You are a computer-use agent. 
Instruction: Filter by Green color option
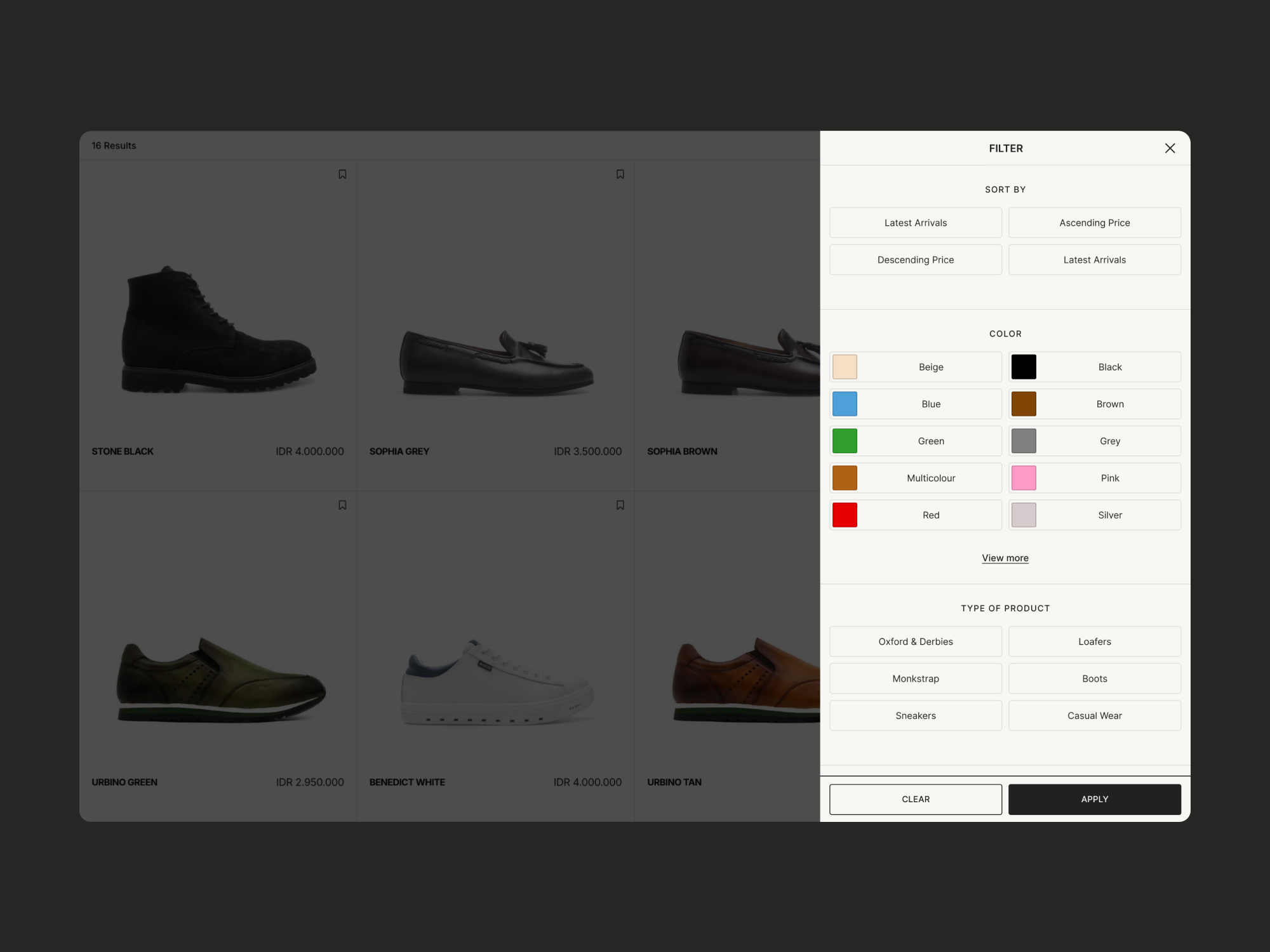[x=916, y=441]
